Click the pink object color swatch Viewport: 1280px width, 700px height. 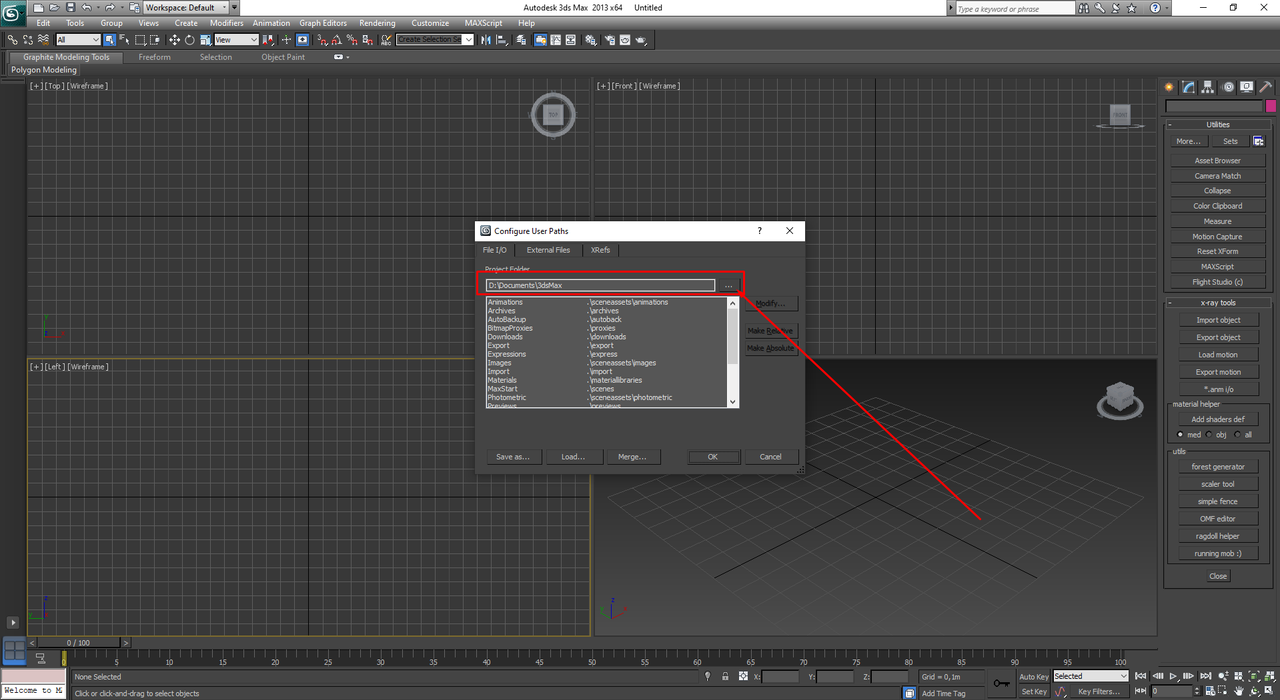(x=1270, y=106)
